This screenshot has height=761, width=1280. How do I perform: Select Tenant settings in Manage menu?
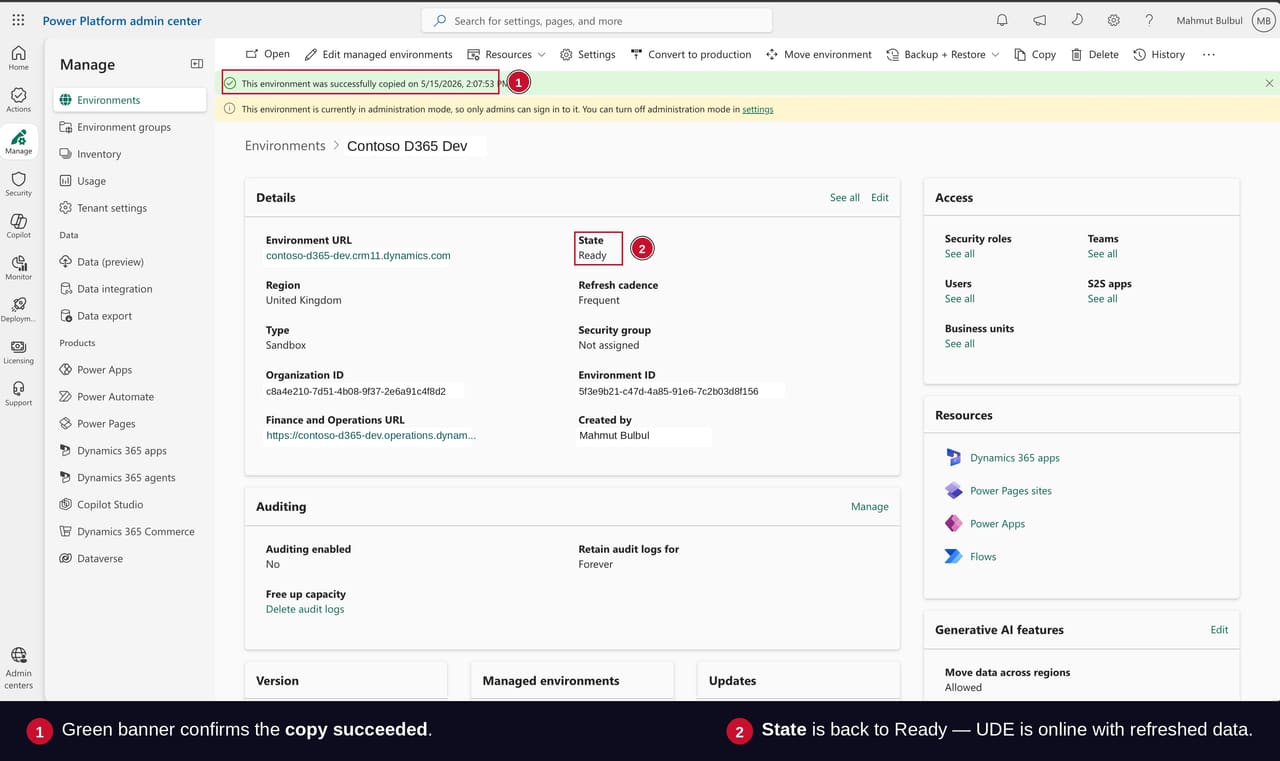130,208
